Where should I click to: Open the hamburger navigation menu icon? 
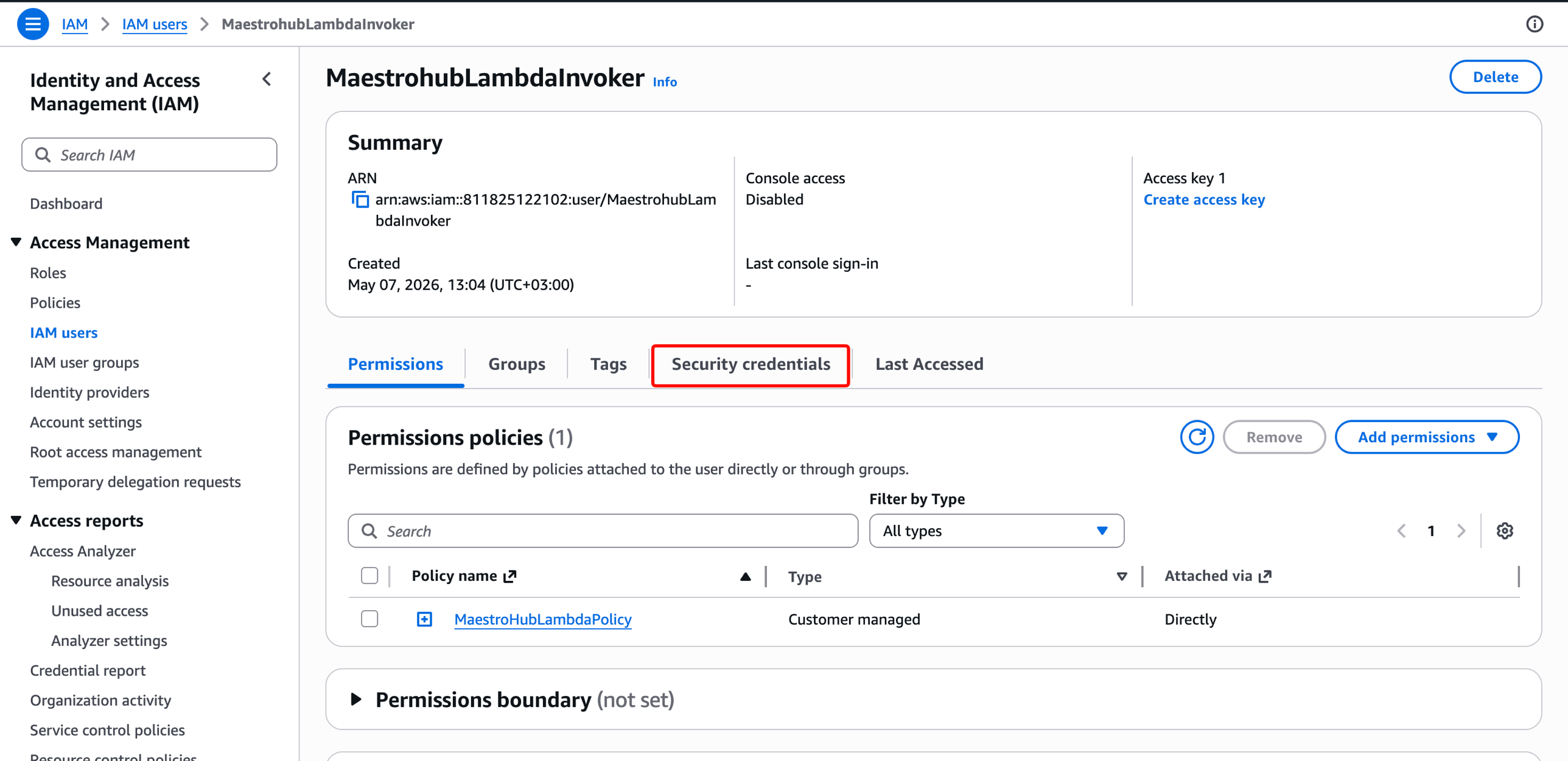click(33, 24)
